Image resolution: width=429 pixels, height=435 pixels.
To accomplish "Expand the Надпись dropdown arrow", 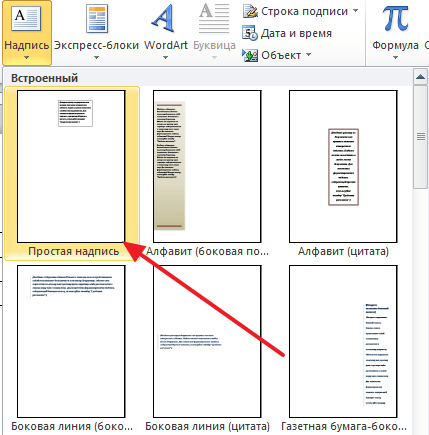I will pyautogui.click(x=26, y=58).
